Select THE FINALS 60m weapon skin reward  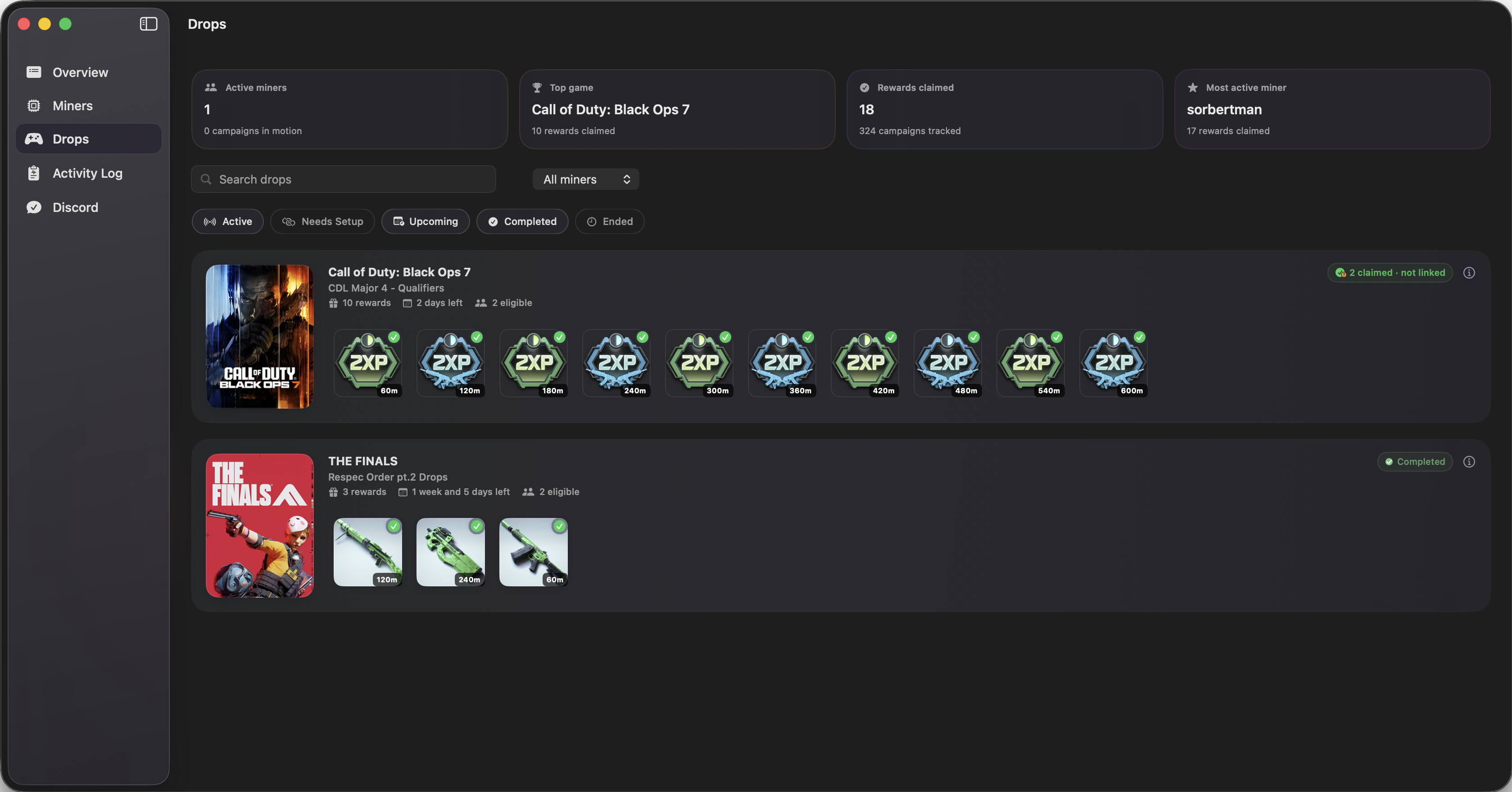534,552
